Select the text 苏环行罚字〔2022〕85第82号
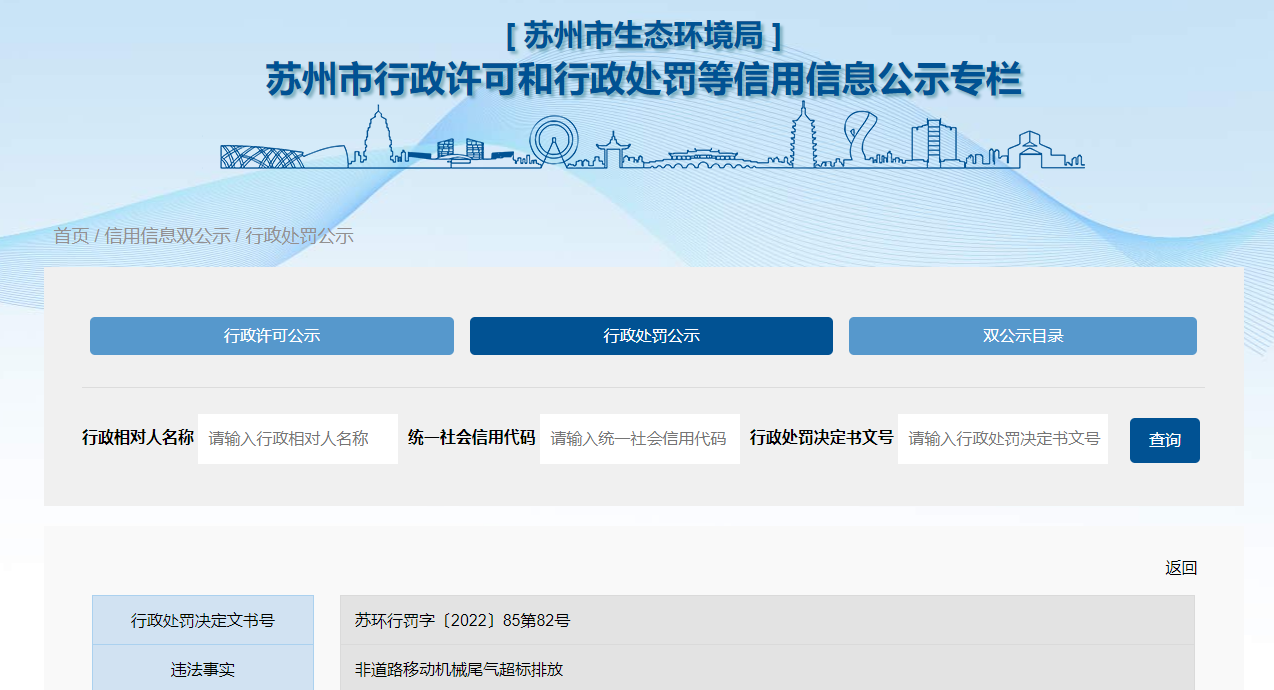The width and height of the screenshot is (1274, 690). coord(462,621)
